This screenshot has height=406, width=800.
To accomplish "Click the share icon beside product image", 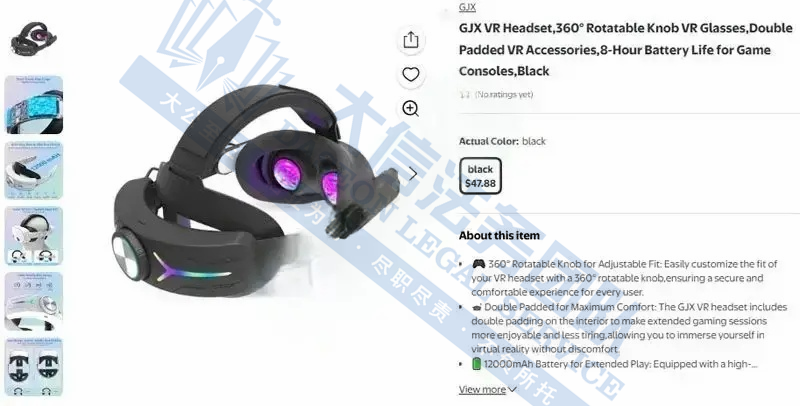I will point(411,40).
